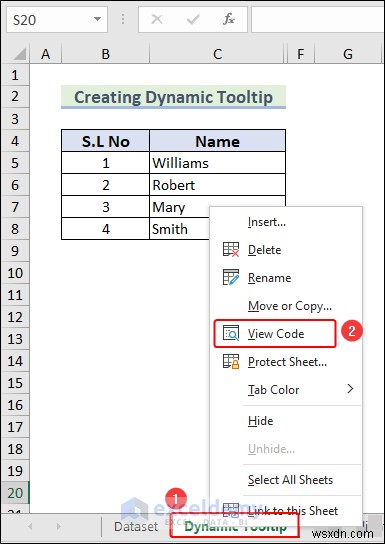Expand the Tab Color submenu arrow
This screenshot has width=385, height=544.
[350, 389]
